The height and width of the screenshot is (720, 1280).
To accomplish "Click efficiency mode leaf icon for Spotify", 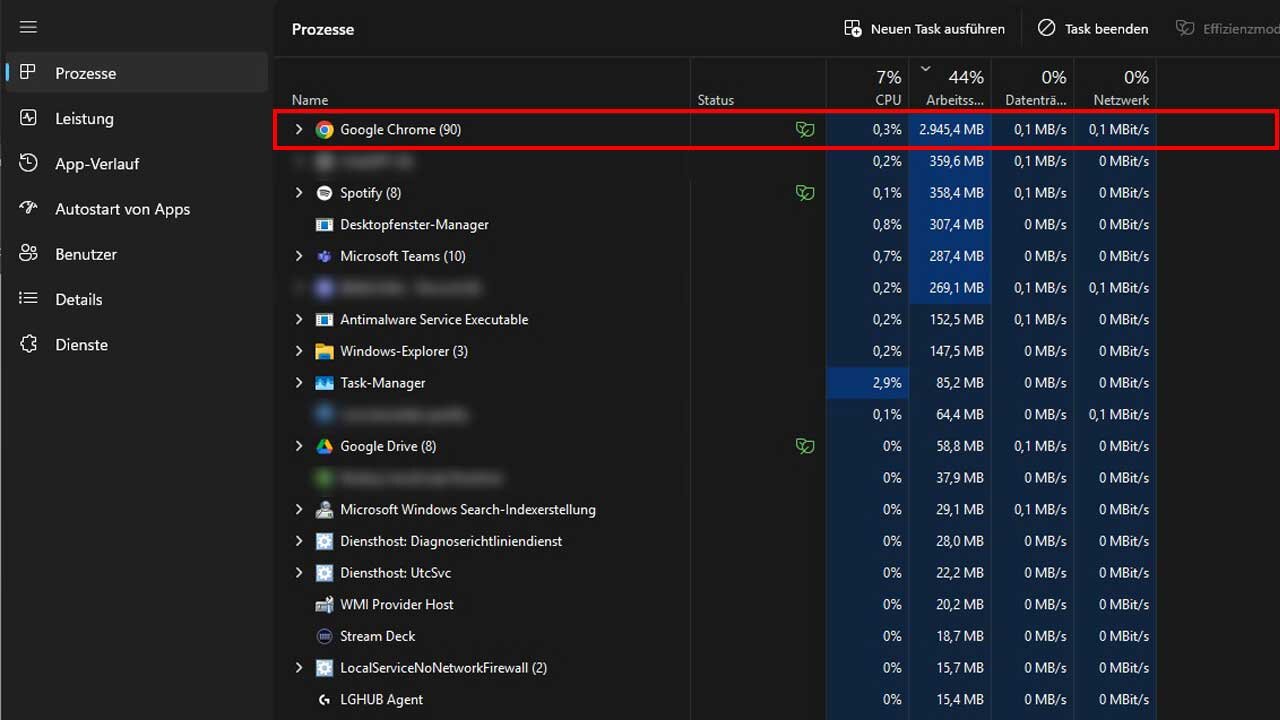I will point(804,193).
